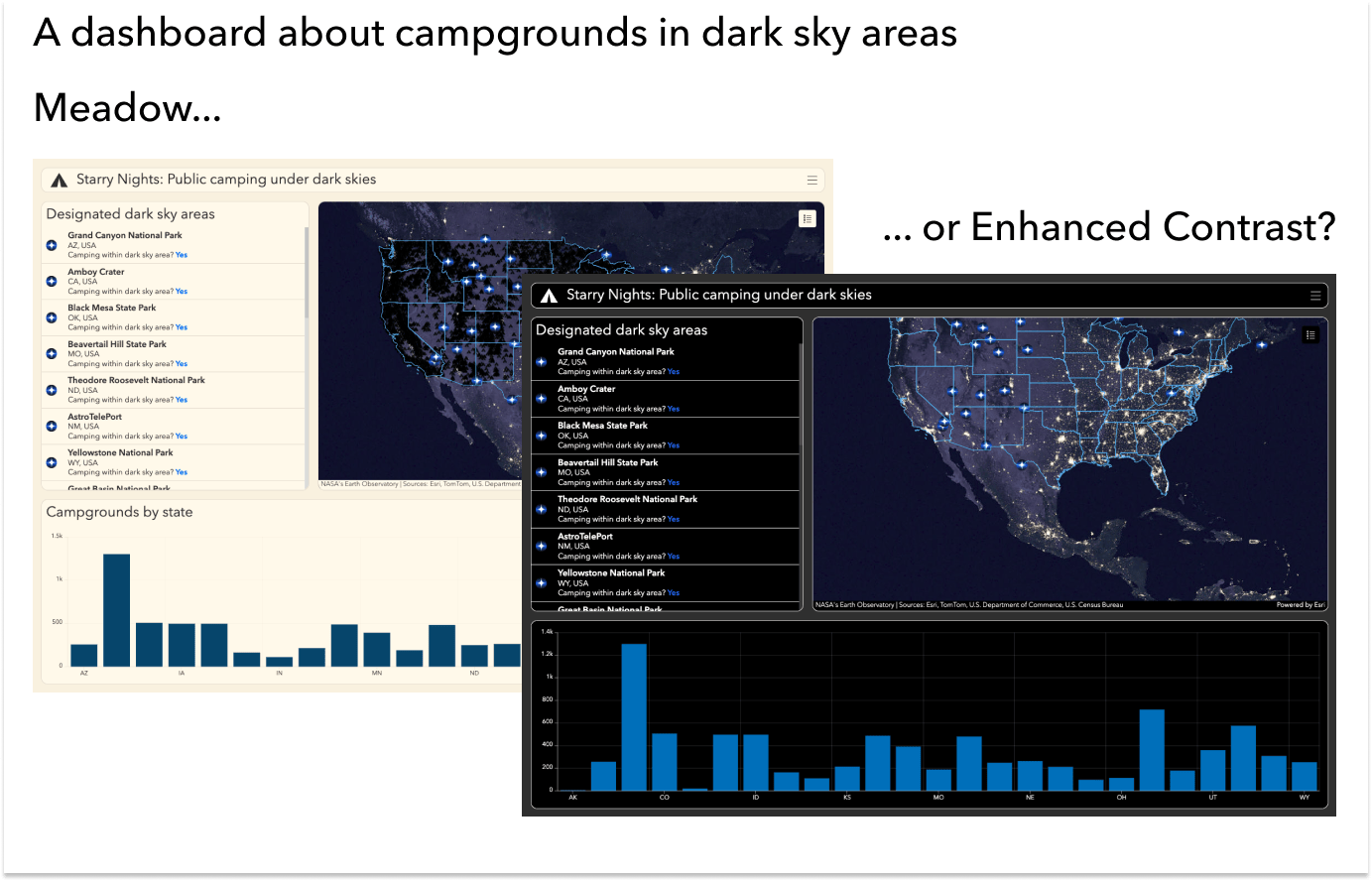Screen dimensions: 1372x881
Task: Click the Amboy Crater star icon in the dark list
Action: [x=542, y=399]
